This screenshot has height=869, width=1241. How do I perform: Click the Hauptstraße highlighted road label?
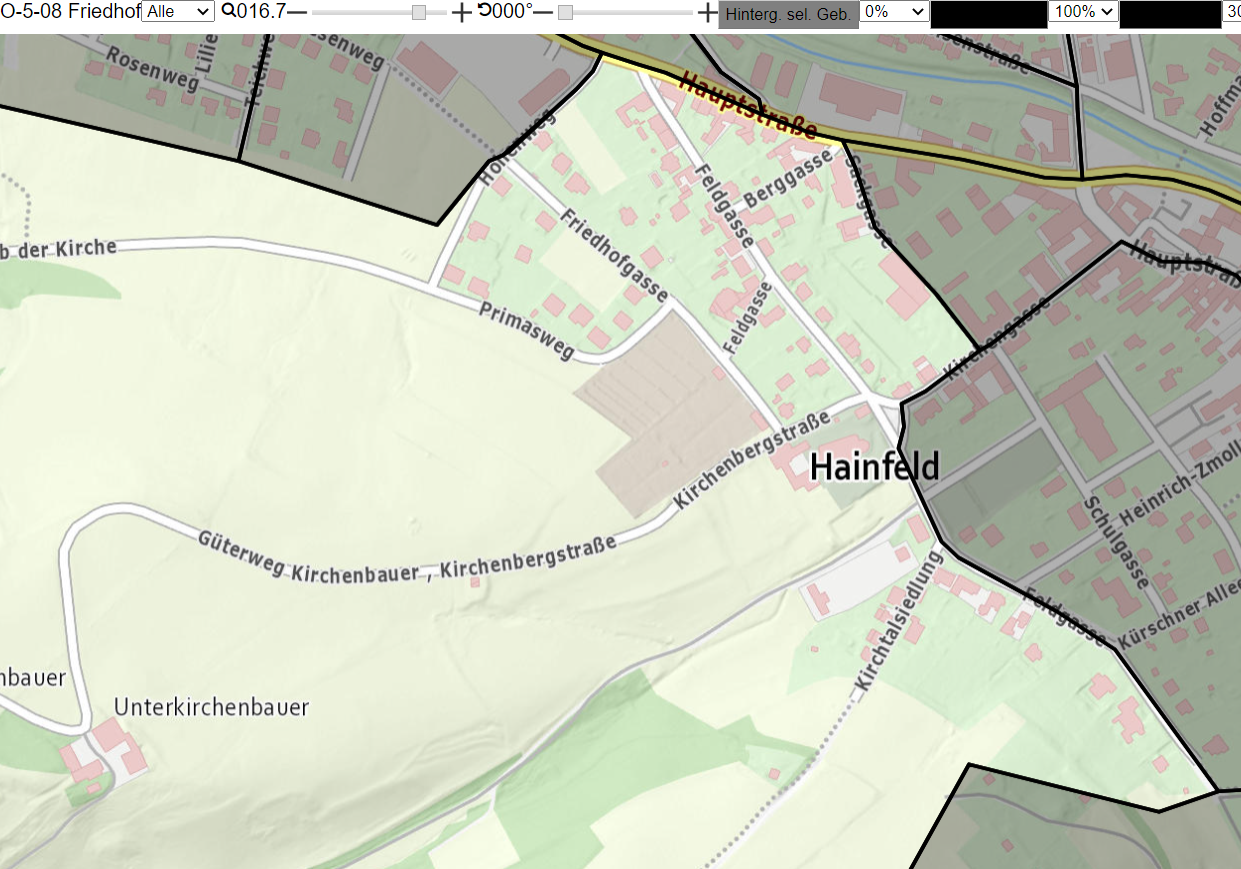pyautogui.click(x=748, y=106)
